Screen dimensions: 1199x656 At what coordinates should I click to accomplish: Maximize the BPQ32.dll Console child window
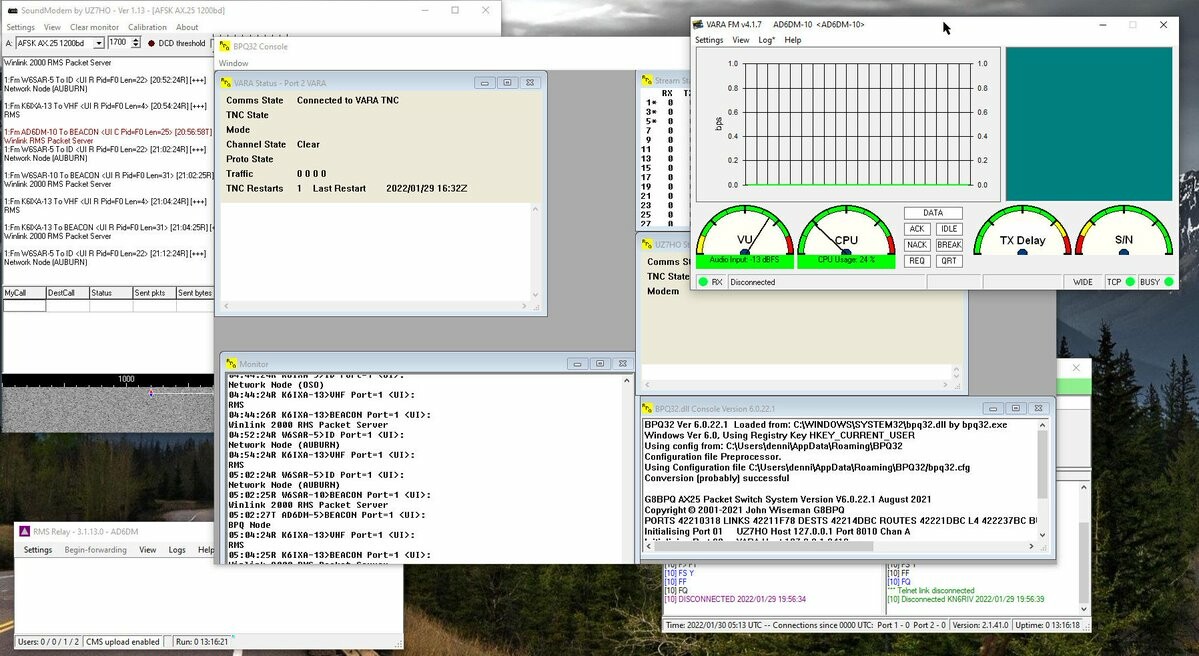pyautogui.click(x=1015, y=408)
